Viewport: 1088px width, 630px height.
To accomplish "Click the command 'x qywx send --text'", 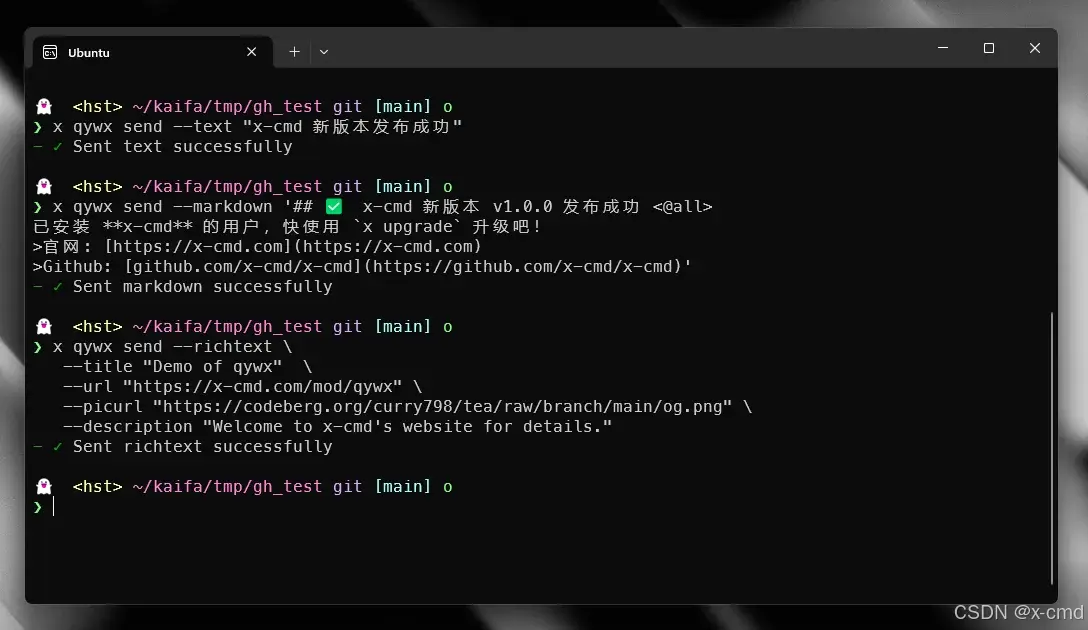I will [x=142, y=126].
